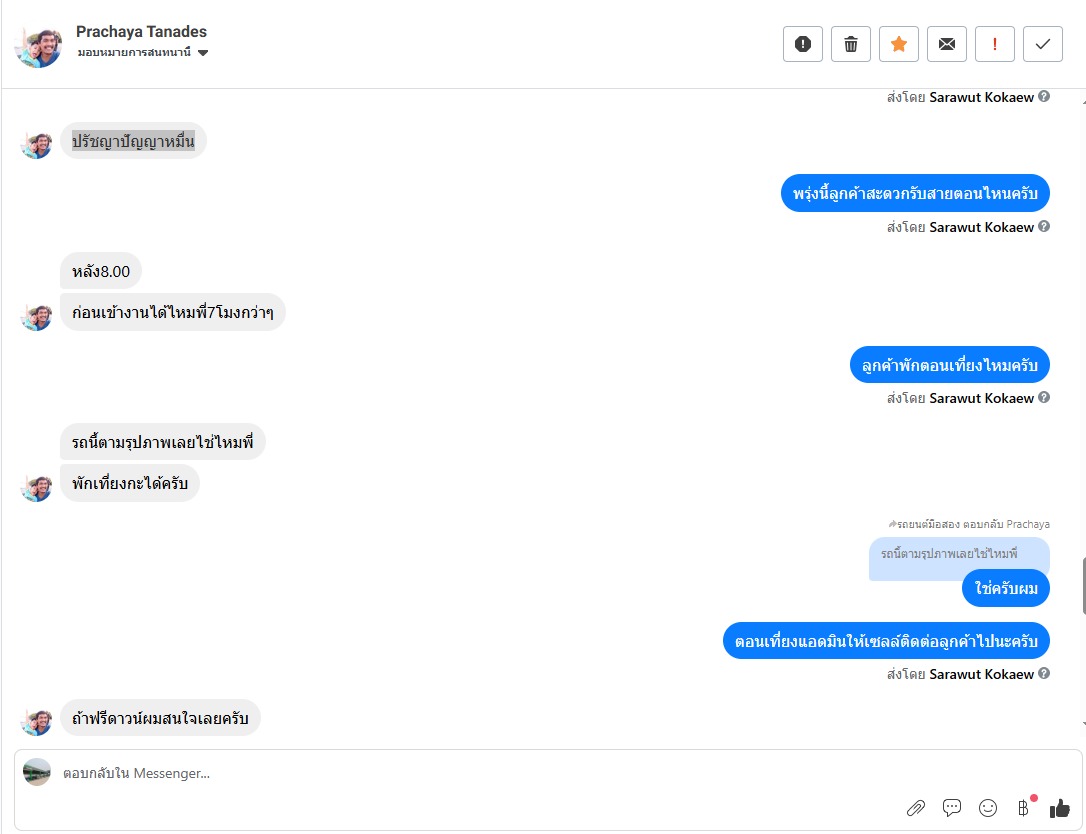Click page avatar in reply box
This screenshot has width=1086, height=834.
coord(37,772)
